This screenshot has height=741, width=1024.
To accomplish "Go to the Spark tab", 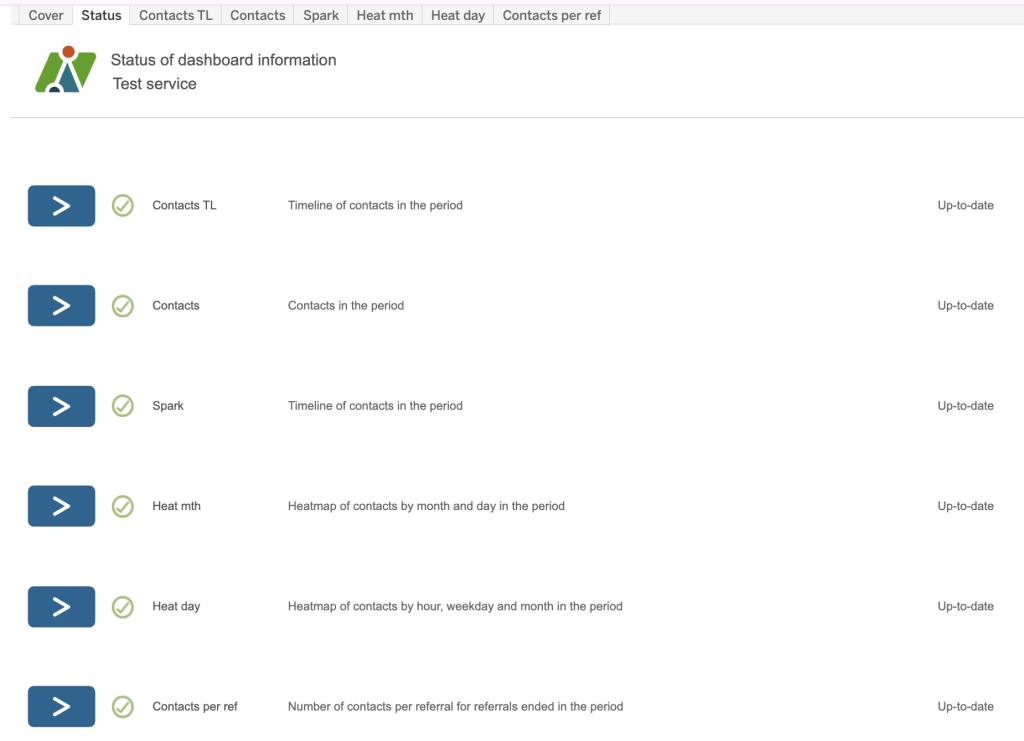I will click(x=321, y=15).
